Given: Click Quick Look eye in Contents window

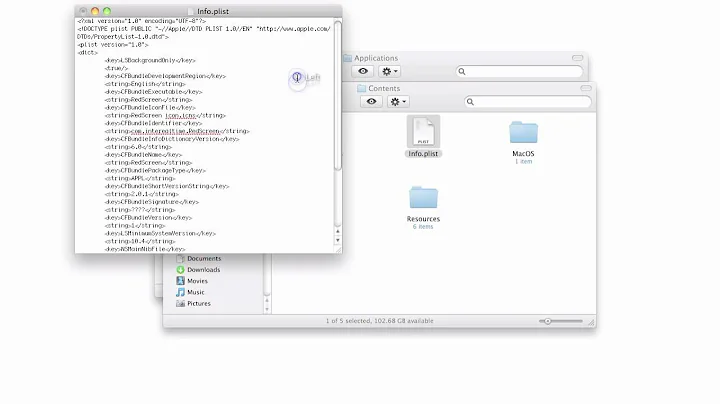Looking at the screenshot, I should click(371, 101).
